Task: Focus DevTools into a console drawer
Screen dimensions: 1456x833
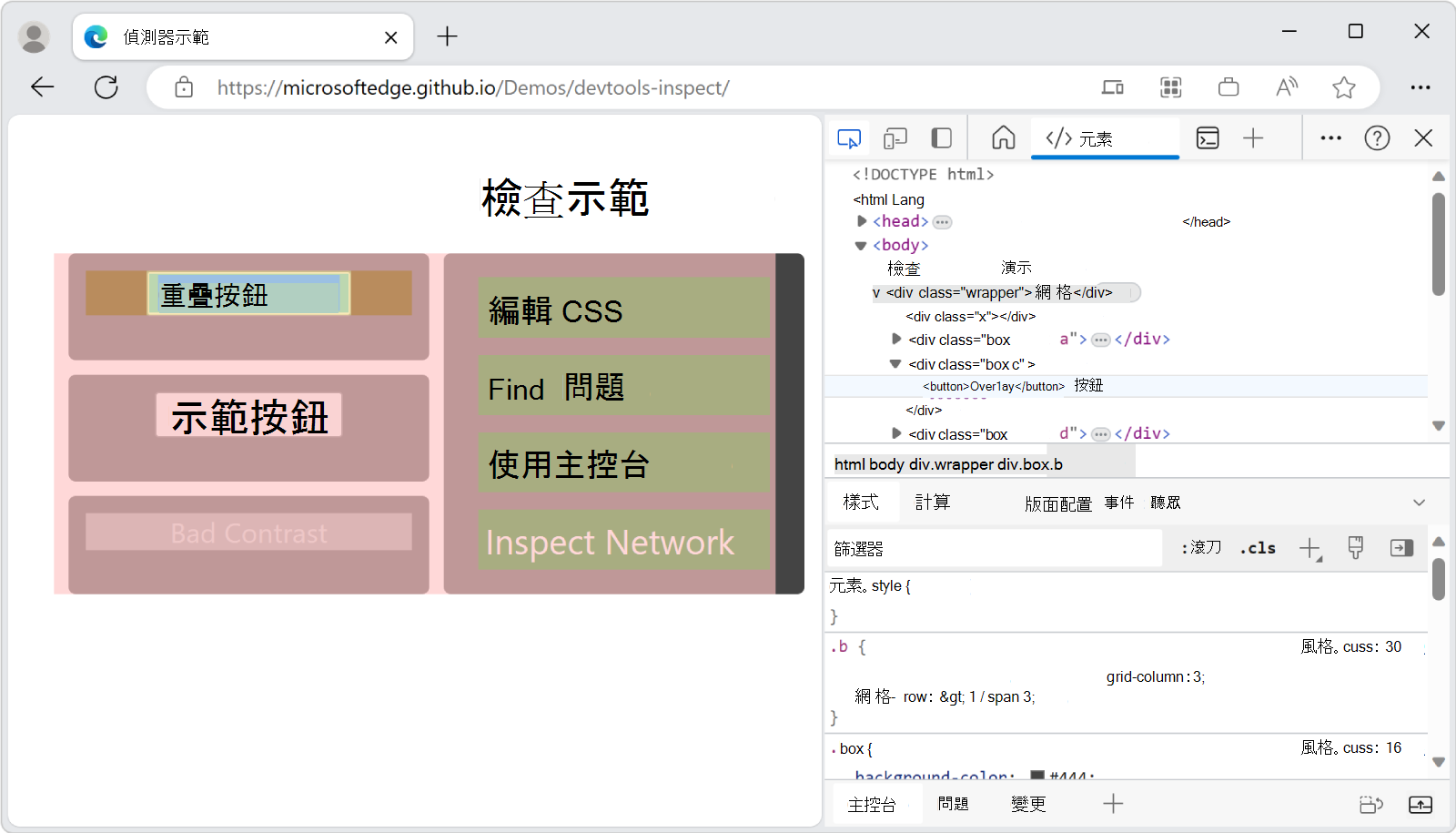Action: [x=1208, y=137]
